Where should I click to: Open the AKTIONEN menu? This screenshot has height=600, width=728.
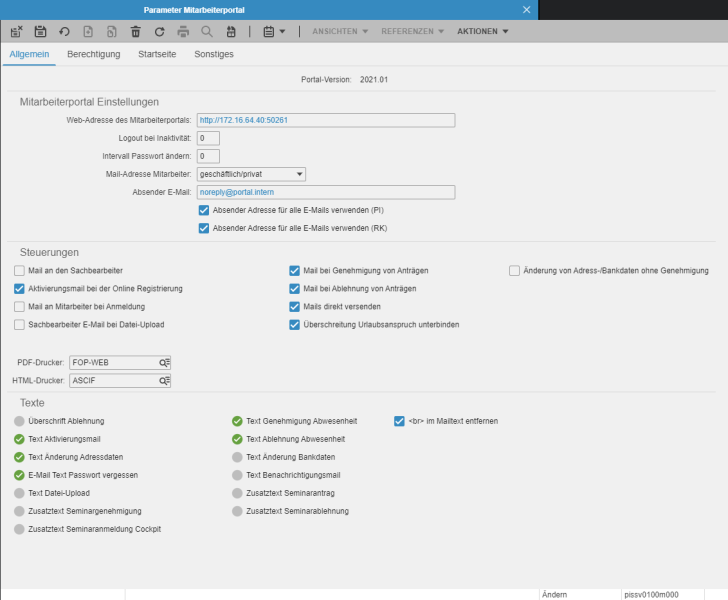(x=482, y=31)
